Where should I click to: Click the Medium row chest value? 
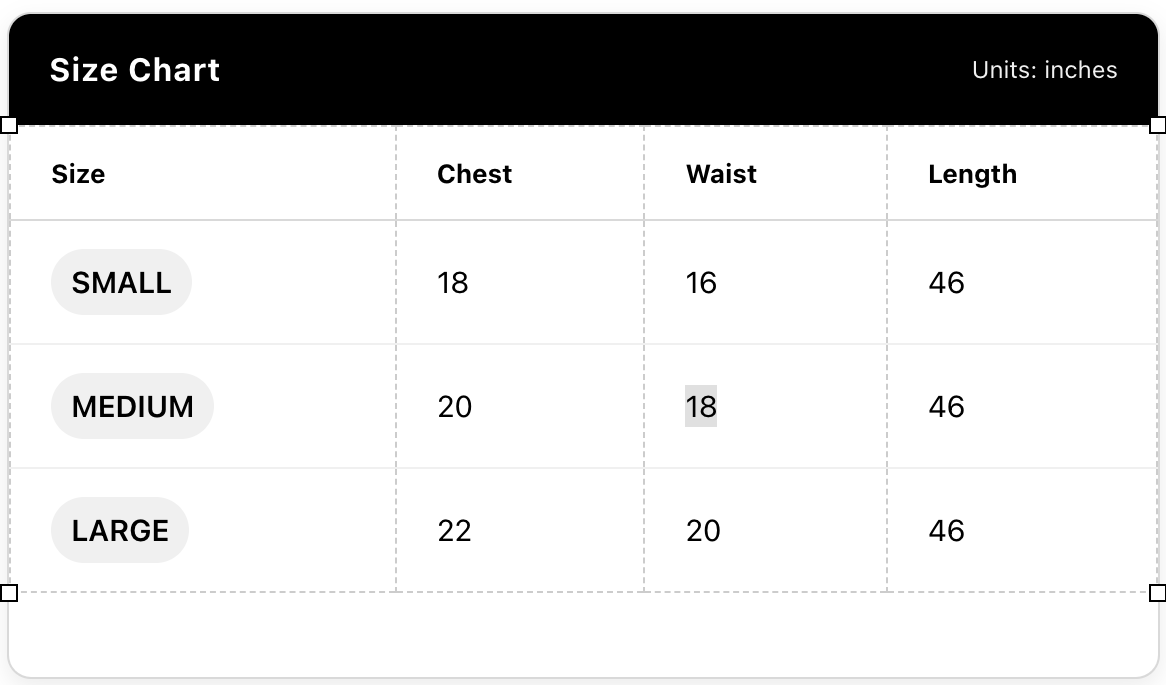click(x=455, y=407)
